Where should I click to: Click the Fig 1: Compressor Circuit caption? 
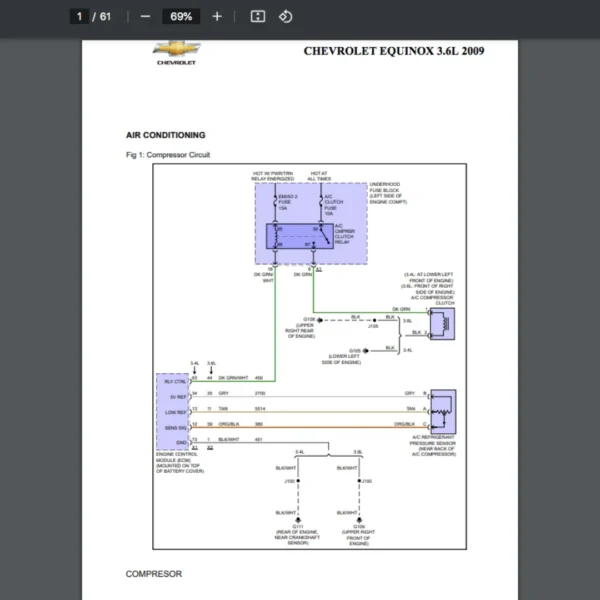168,155
